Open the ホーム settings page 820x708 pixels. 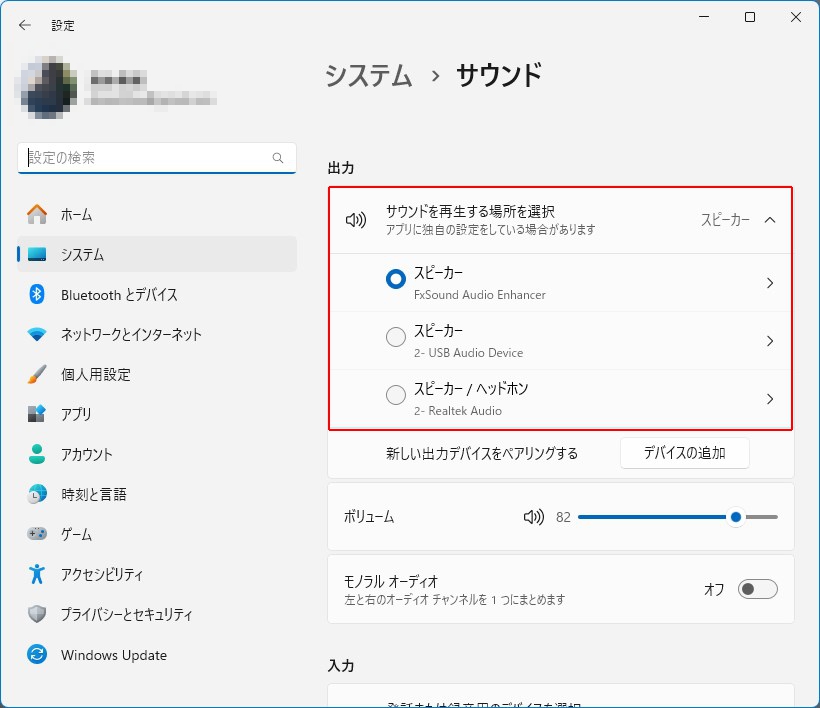(x=76, y=214)
